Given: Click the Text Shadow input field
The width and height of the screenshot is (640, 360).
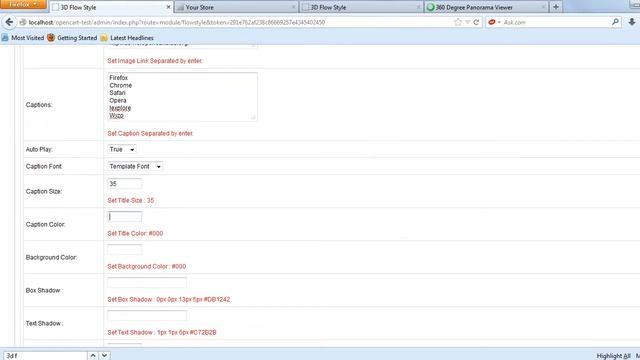Looking at the screenshot, I should [x=147, y=316].
